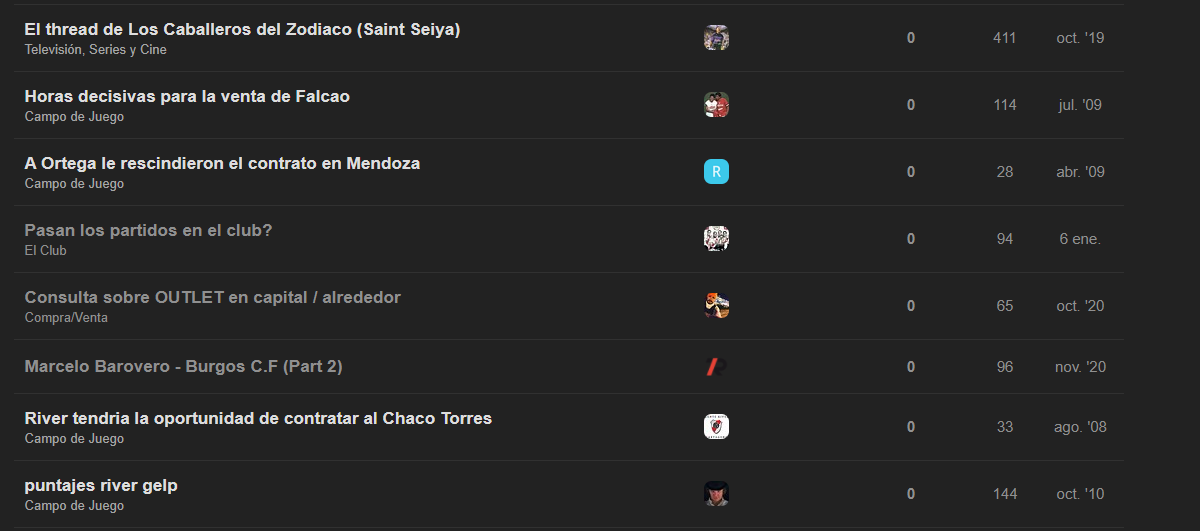1200x531 pixels.
Task: Open the 'El Club' category link
Action: click(x=46, y=250)
